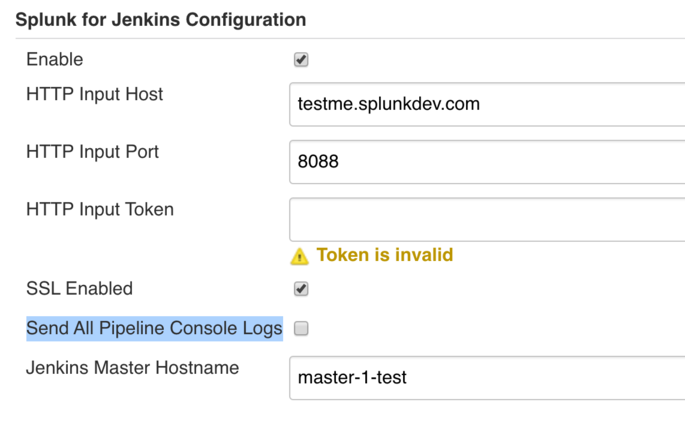Click into the HTTP Input Port field
Screen dimensions: 685x444
(487, 162)
